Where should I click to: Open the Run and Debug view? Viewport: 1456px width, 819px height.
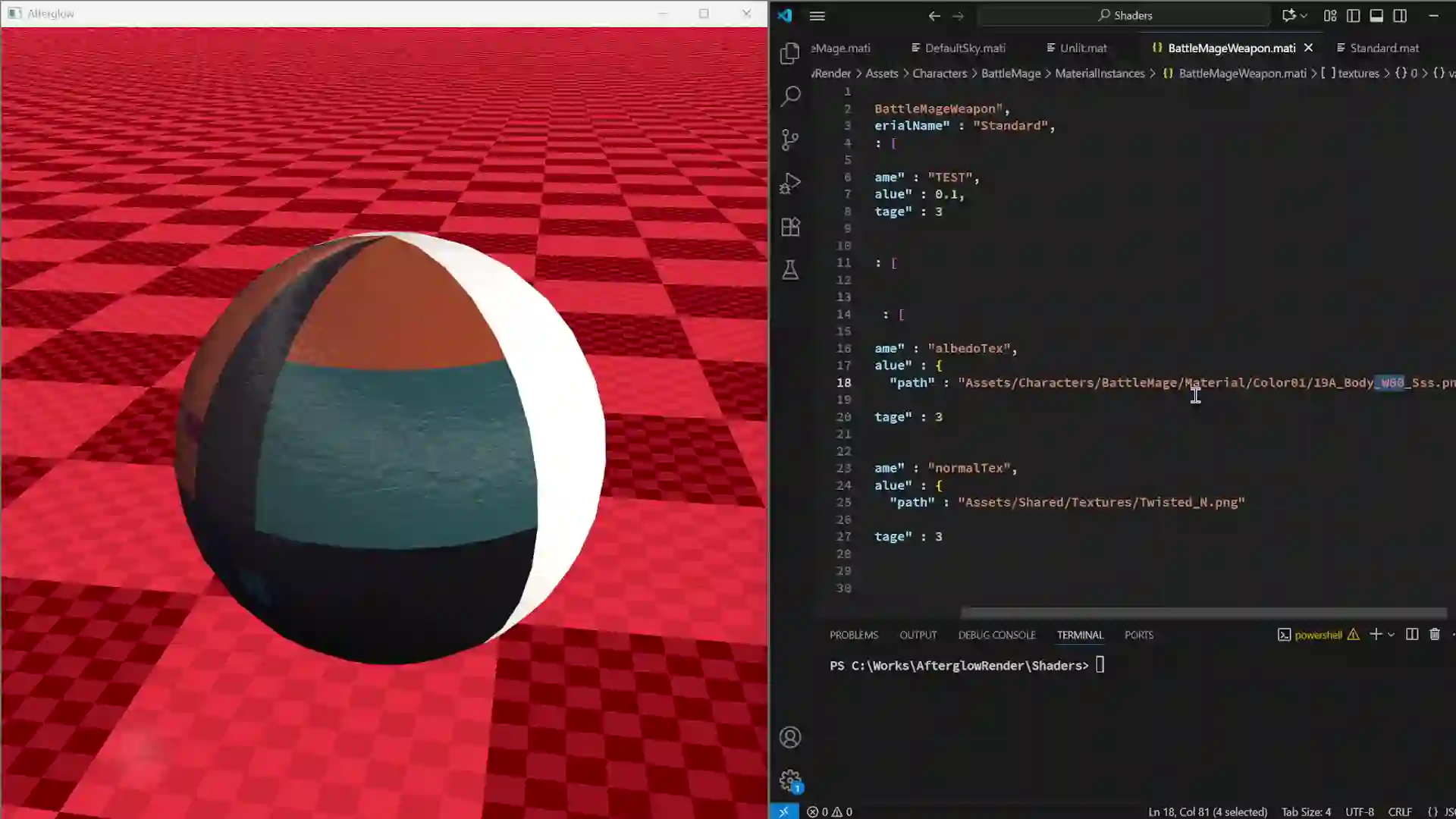coord(790,183)
